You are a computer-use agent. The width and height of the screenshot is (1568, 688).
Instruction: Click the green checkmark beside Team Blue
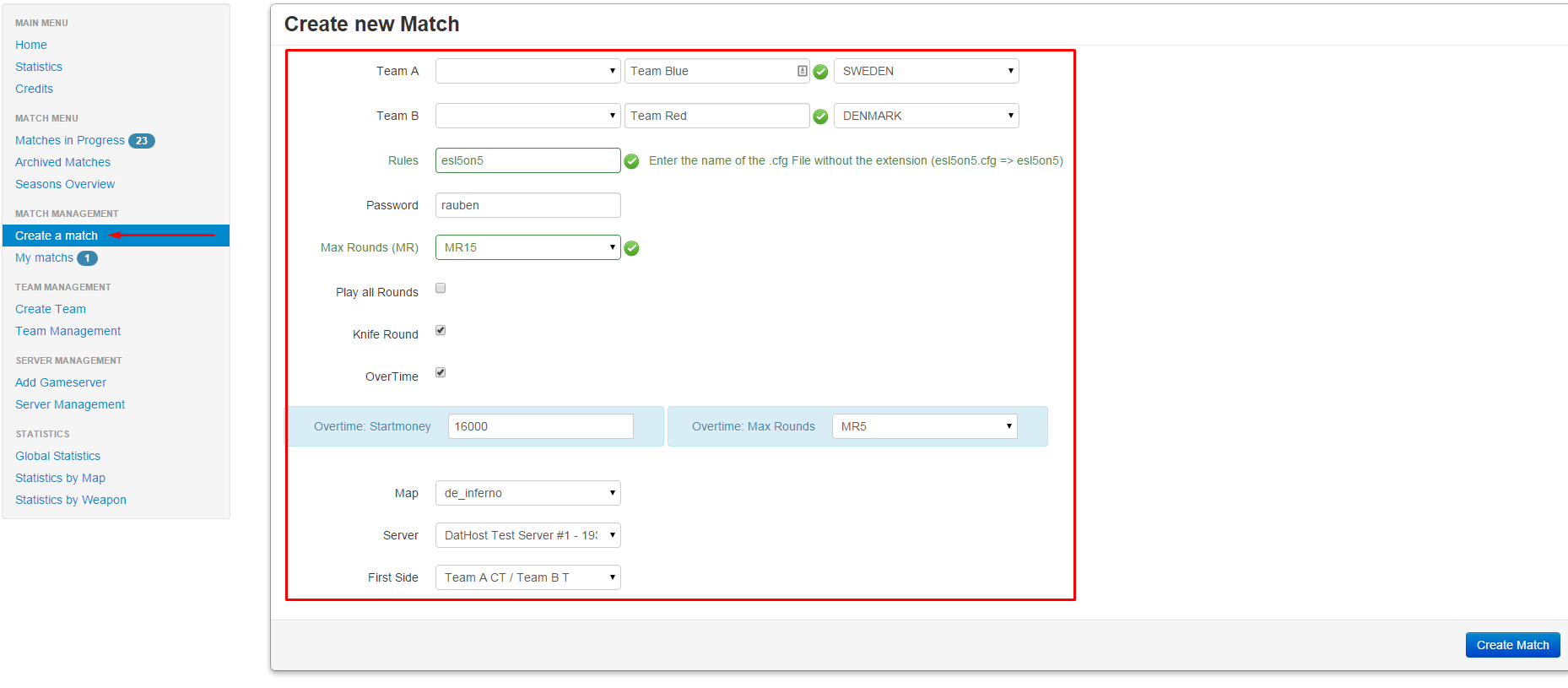point(820,72)
